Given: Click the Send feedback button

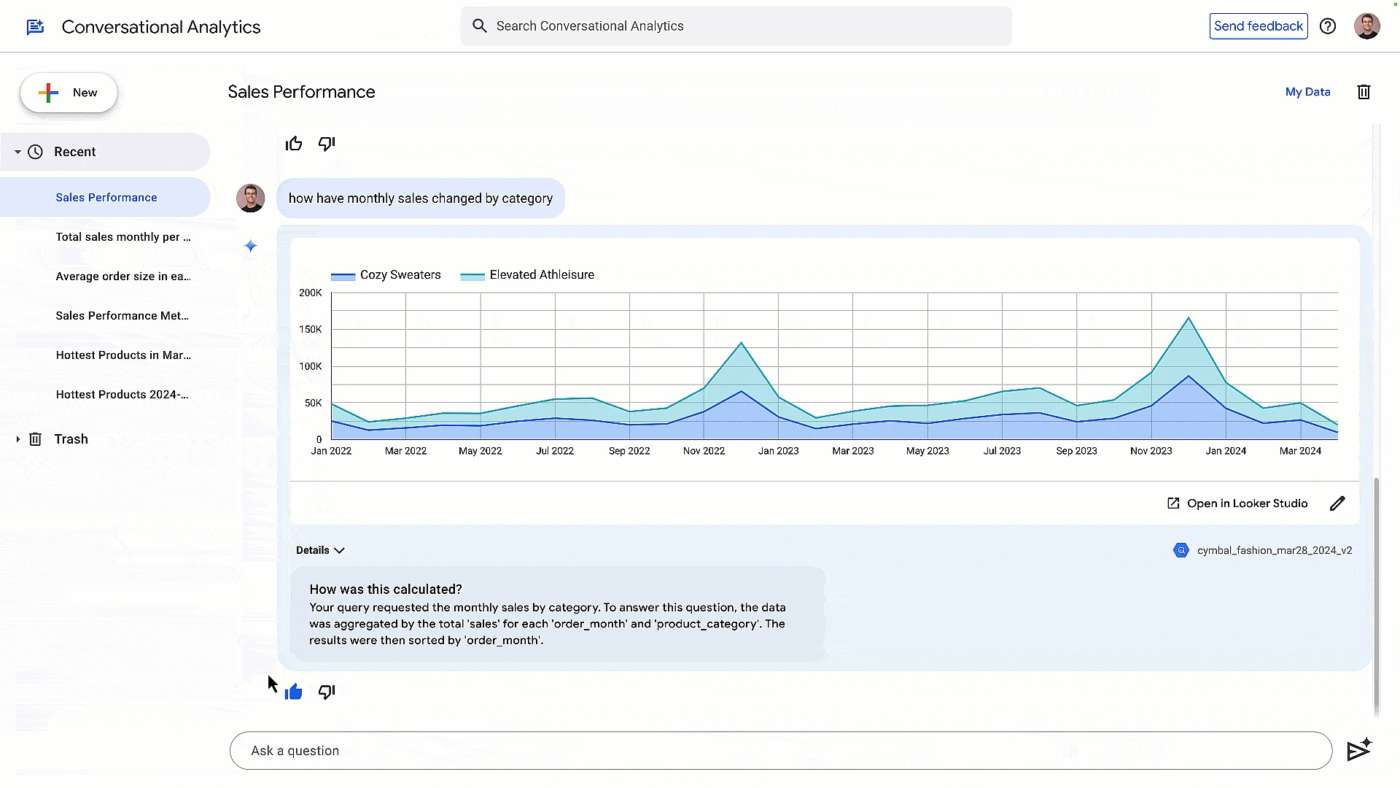Looking at the screenshot, I should coord(1258,26).
